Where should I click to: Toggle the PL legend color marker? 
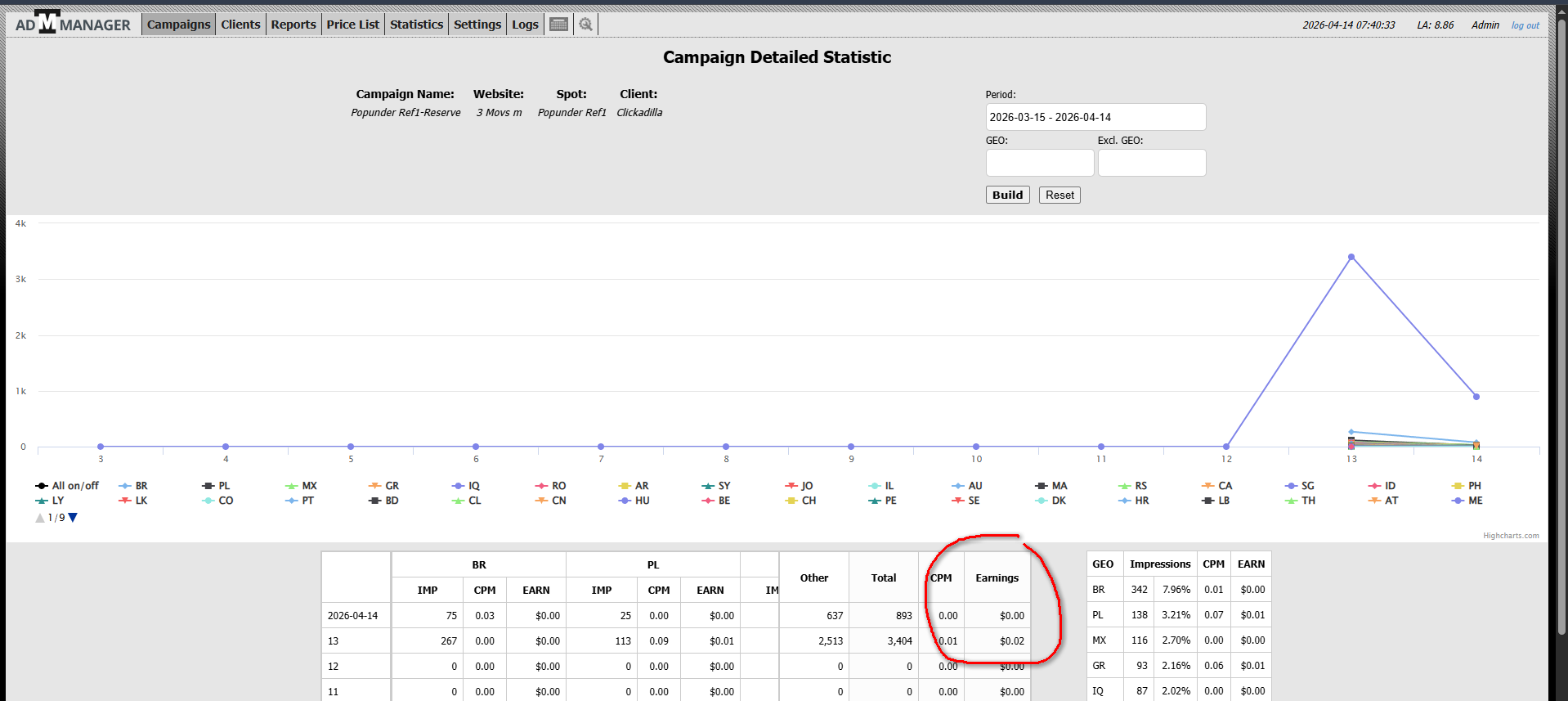pyautogui.click(x=208, y=486)
